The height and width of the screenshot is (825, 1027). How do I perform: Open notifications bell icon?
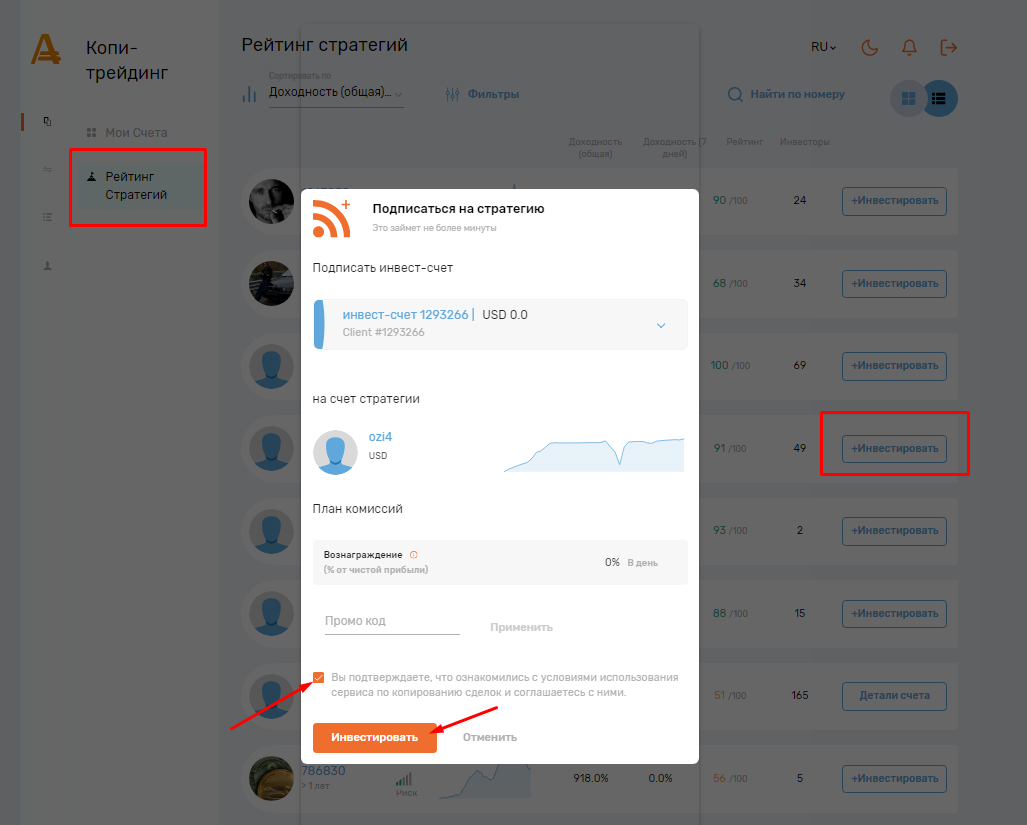[909, 47]
